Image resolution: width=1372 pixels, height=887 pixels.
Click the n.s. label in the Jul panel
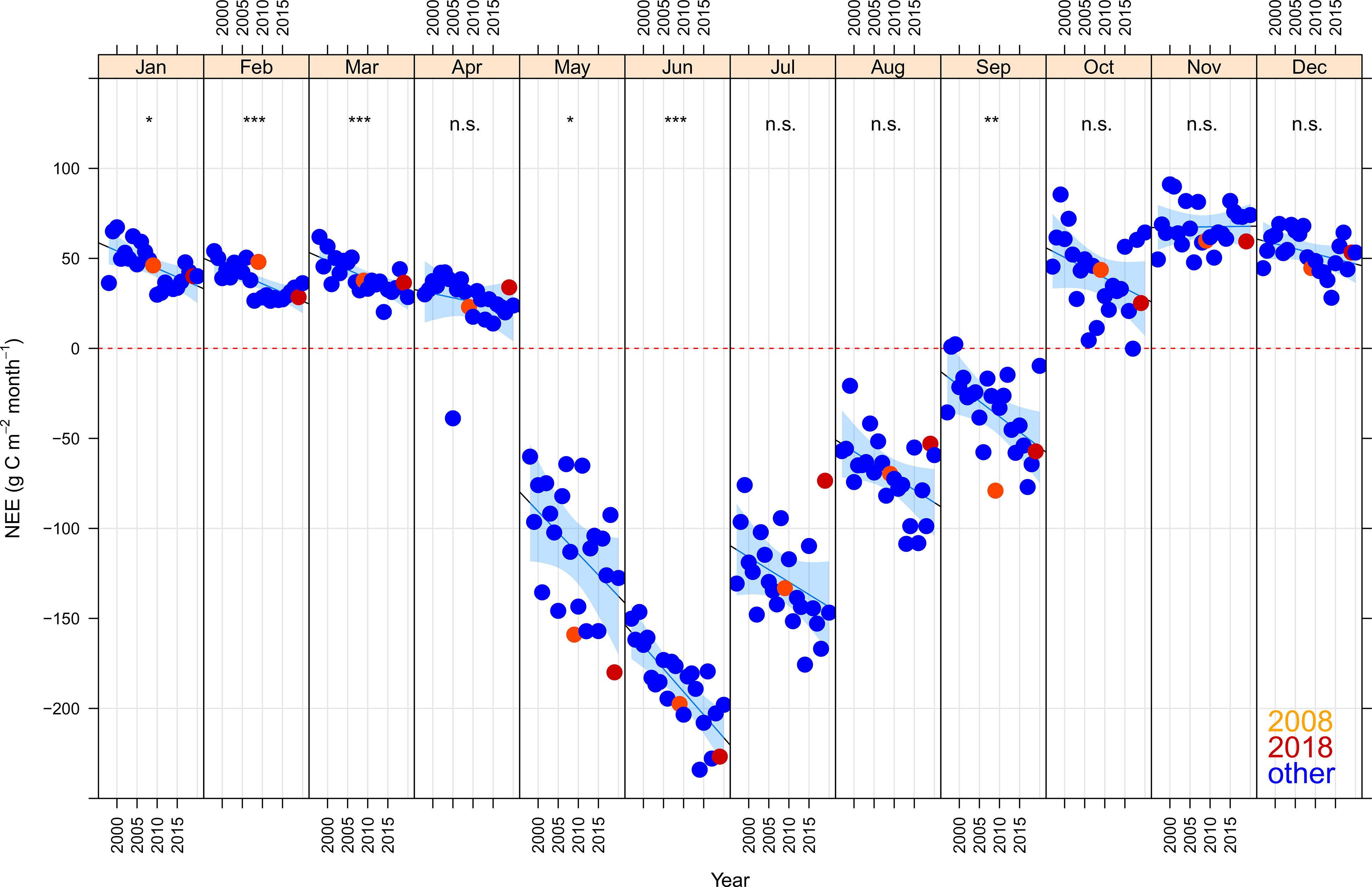781,124
